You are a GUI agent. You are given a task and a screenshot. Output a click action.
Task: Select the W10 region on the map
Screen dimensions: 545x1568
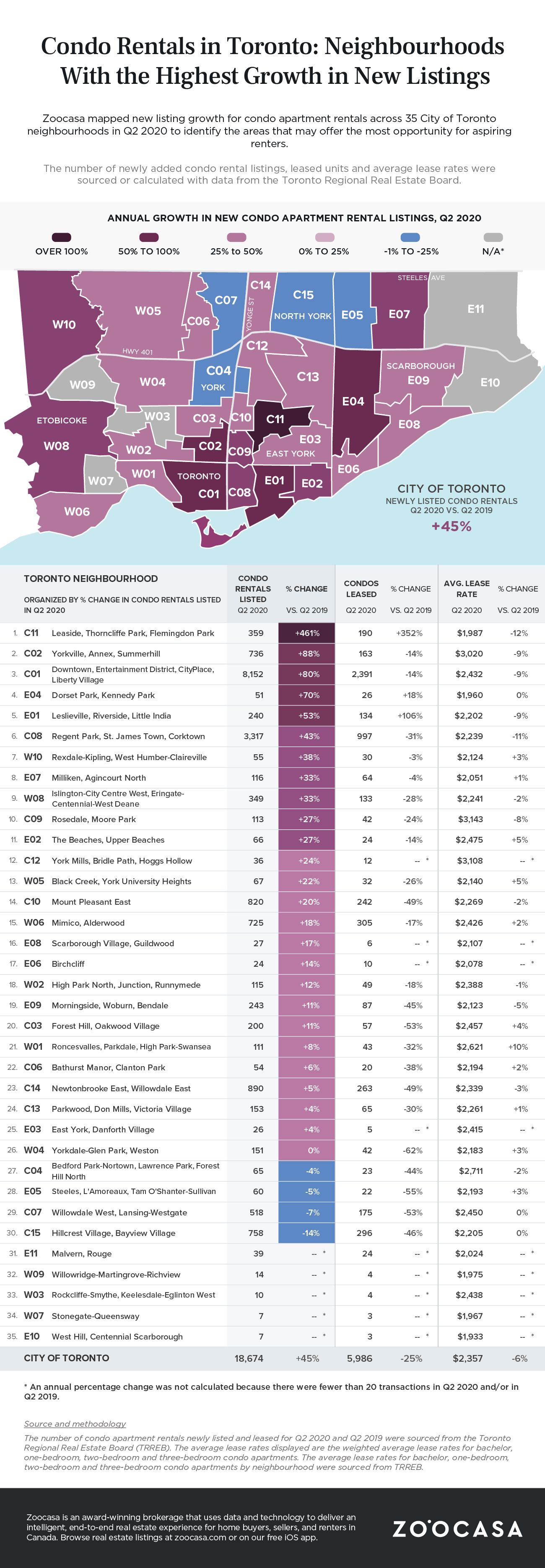click(x=63, y=325)
